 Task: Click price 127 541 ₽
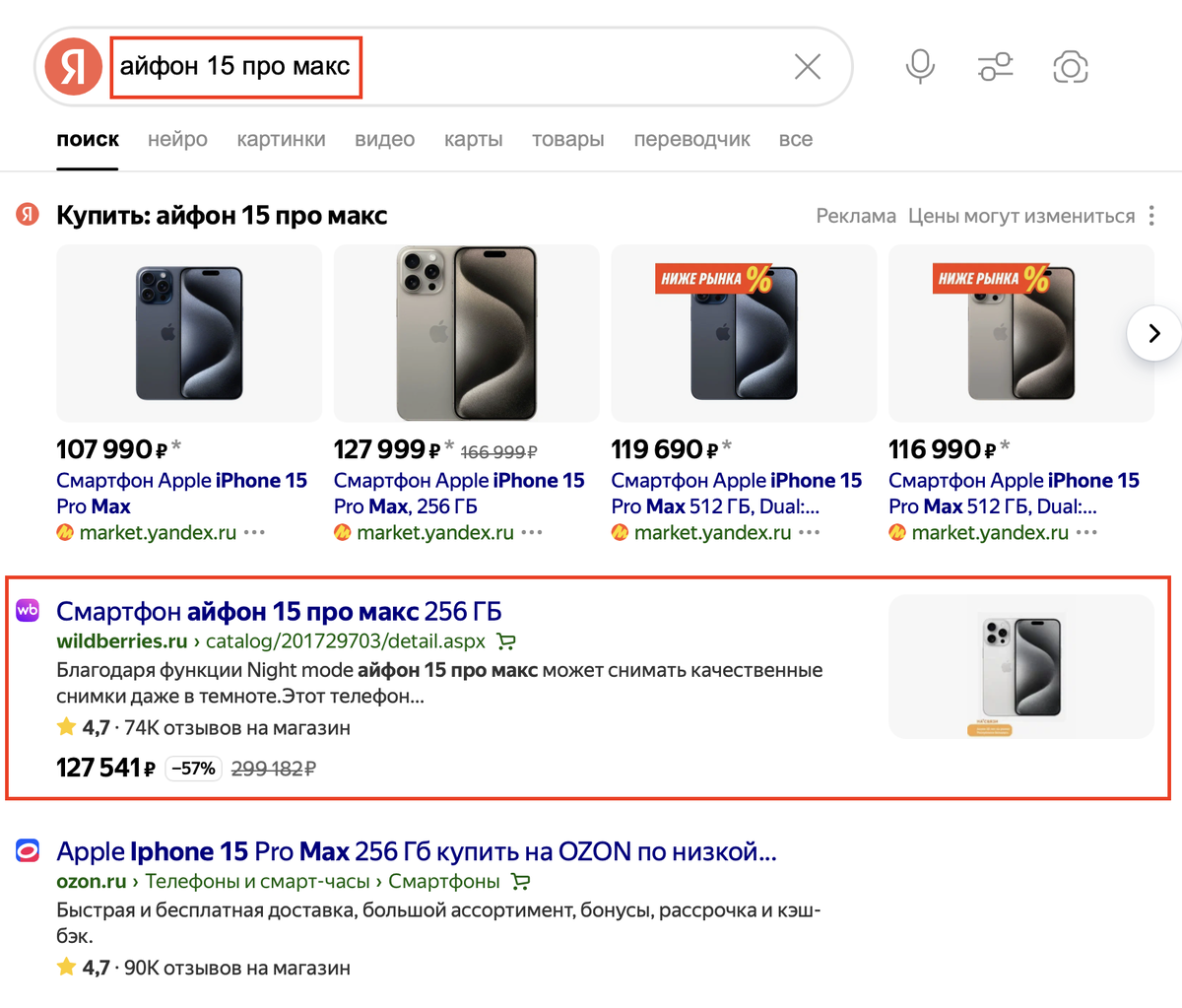point(106,768)
